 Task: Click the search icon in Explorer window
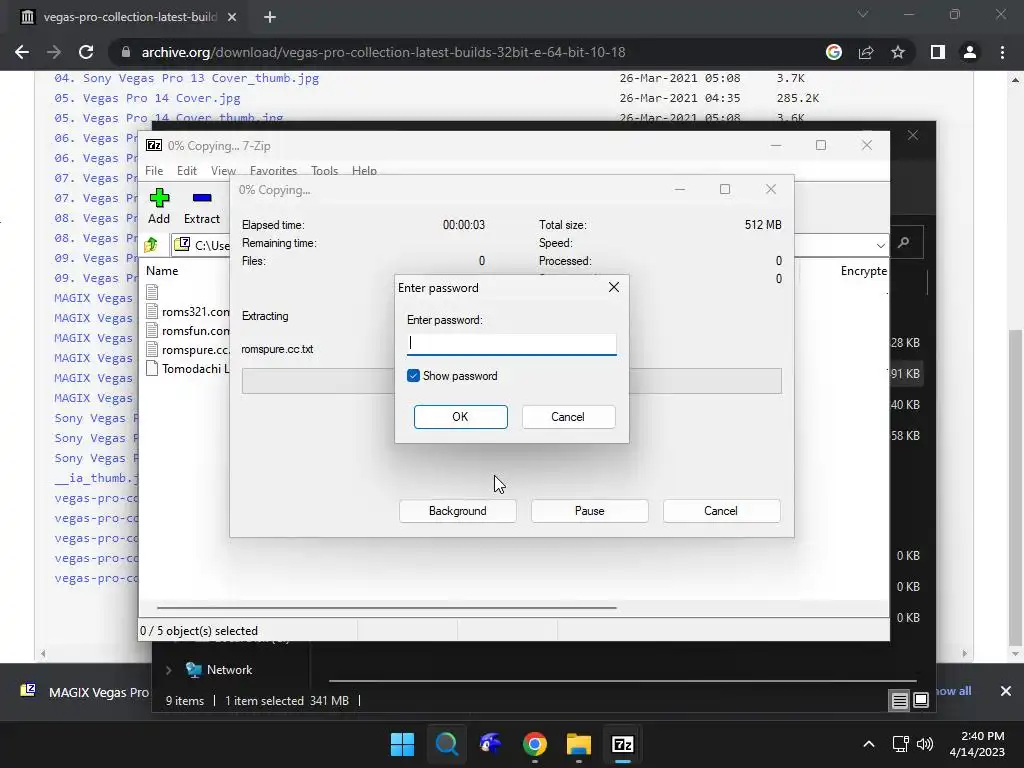click(904, 243)
